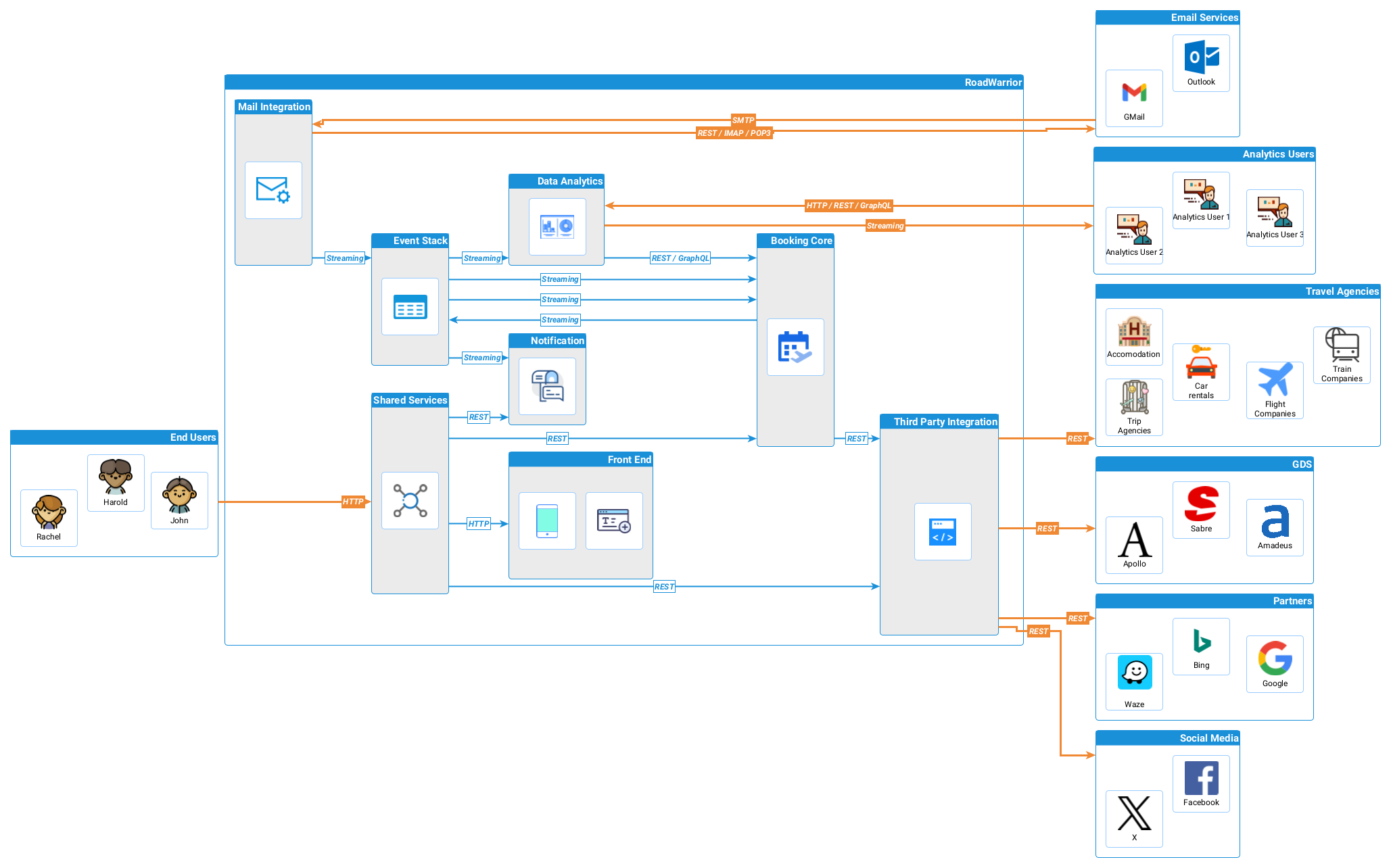
Task: Select the Facebook social media icon
Action: click(x=1201, y=778)
